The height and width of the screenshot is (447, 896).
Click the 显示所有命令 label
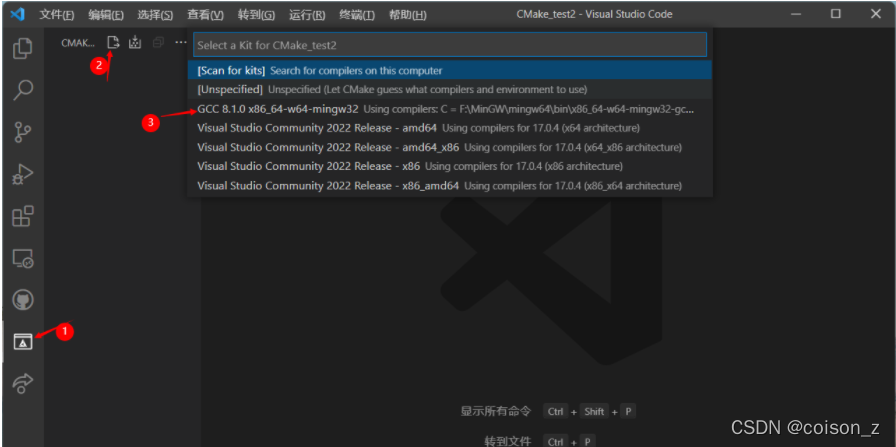pyautogui.click(x=496, y=412)
